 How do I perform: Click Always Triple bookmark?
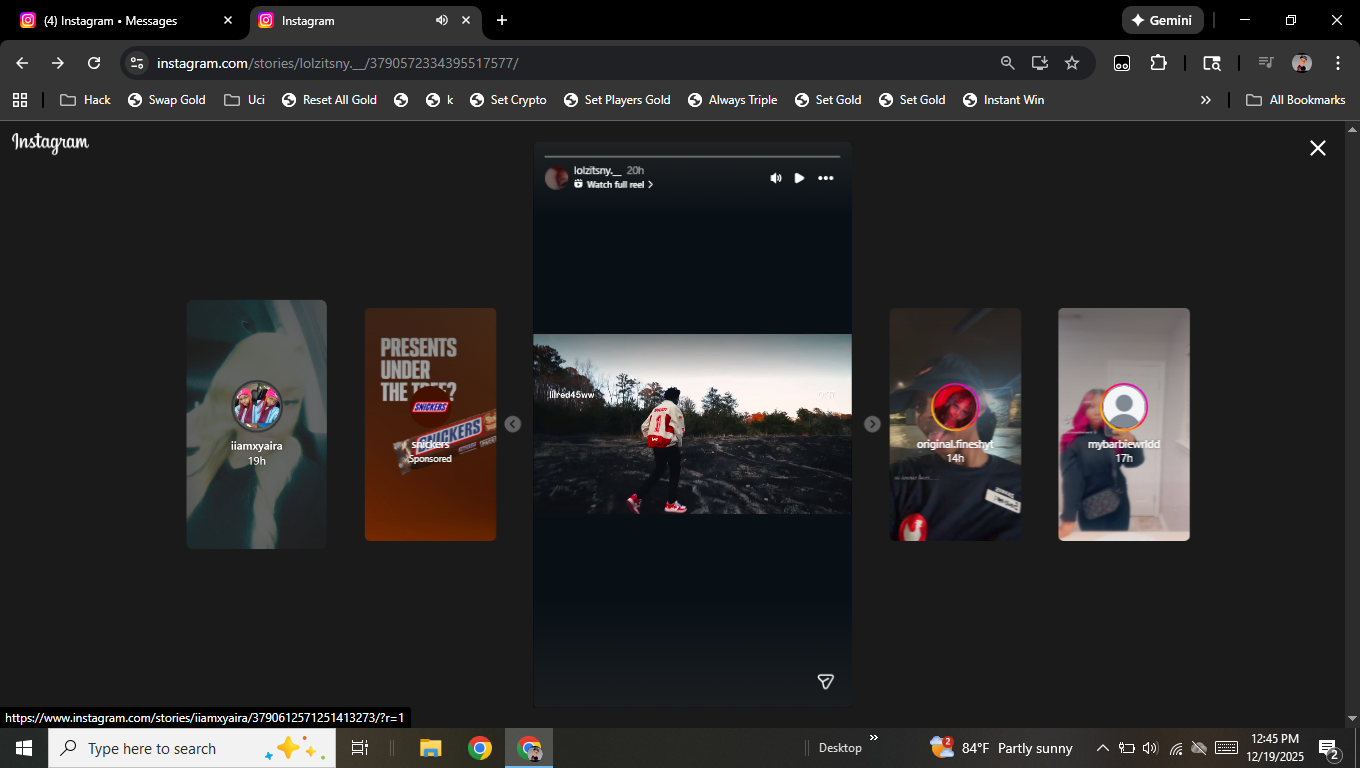(x=732, y=100)
